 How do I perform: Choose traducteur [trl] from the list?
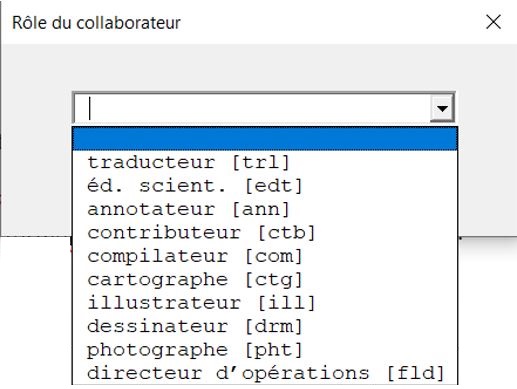click(x=265, y=162)
